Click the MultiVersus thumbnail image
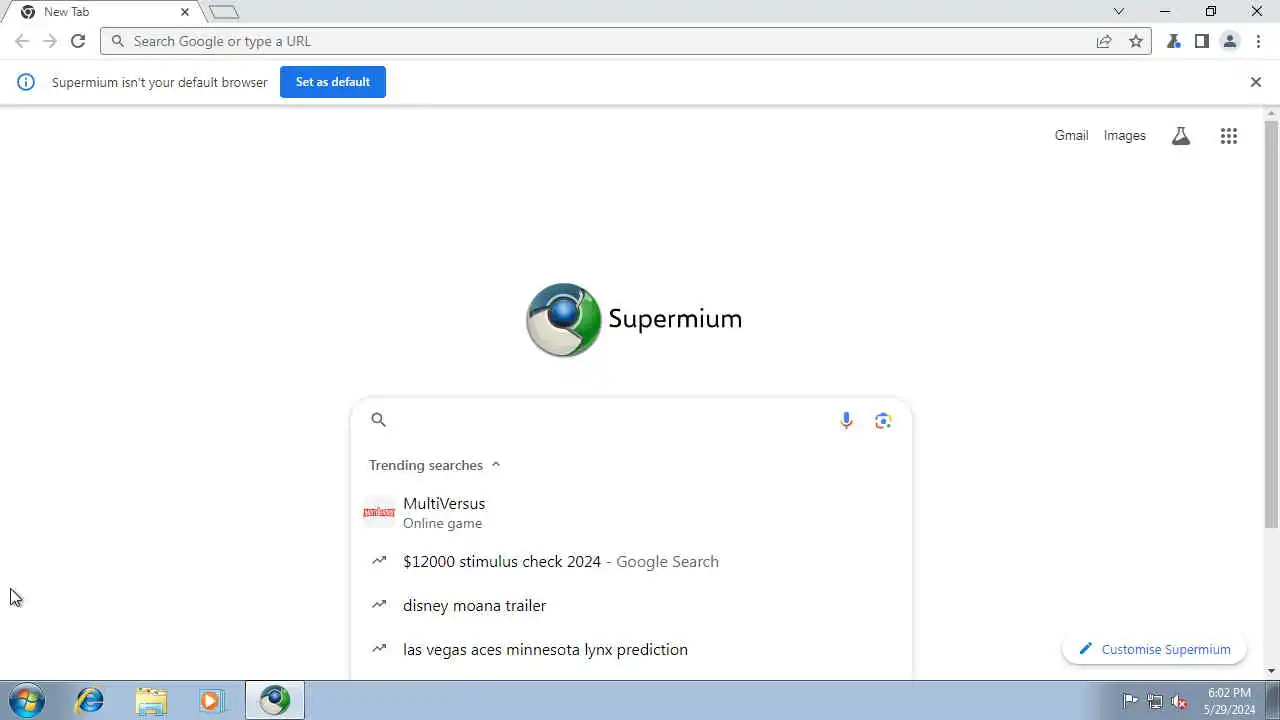1280x720 pixels. [x=379, y=512]
